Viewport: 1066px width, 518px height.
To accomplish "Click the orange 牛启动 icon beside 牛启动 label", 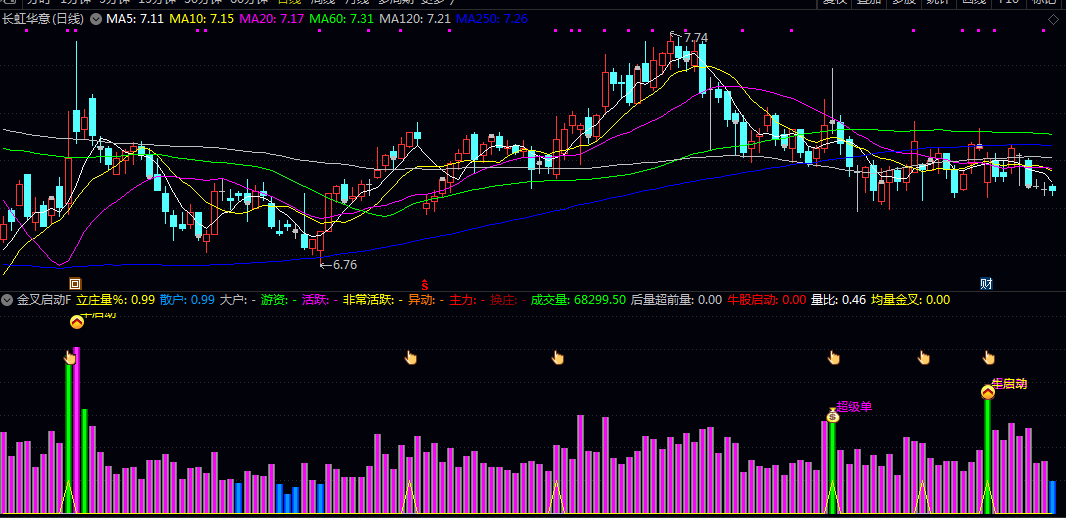I will click(x=988, y=392).
